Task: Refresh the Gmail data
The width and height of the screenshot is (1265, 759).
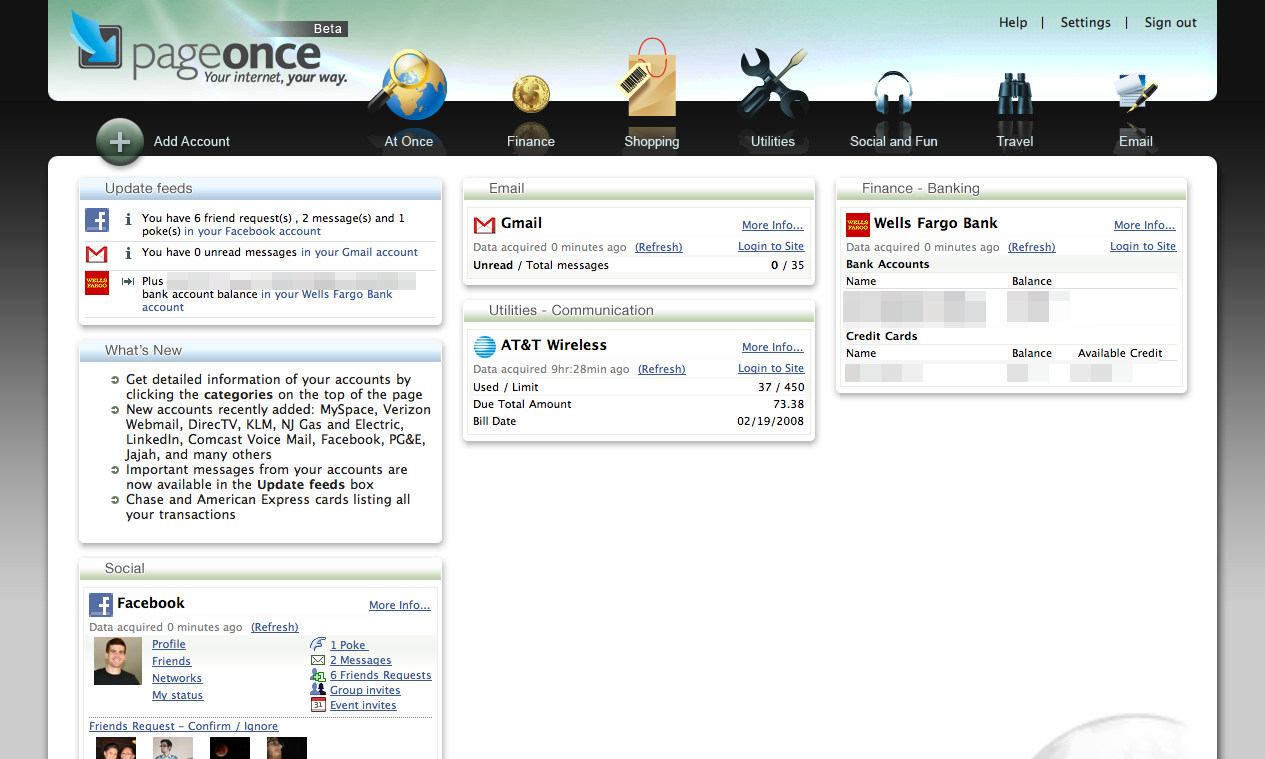Action: (659, 247)
